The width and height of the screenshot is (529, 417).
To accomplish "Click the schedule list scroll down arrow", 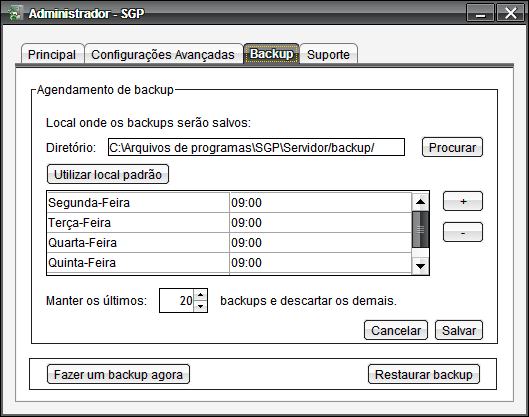I will [420, 266].
